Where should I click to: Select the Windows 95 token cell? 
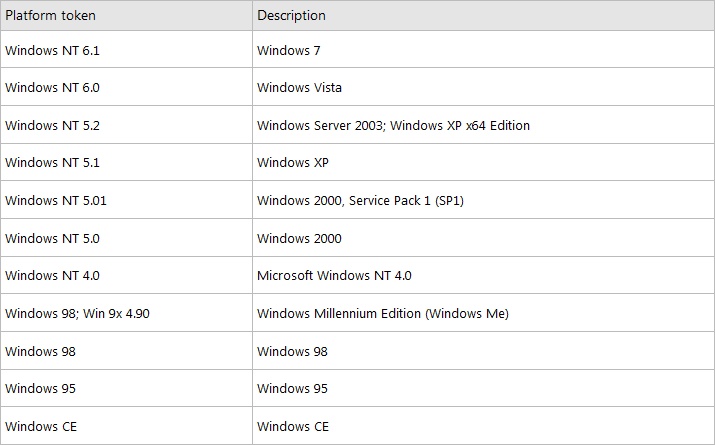pos(126,388)
